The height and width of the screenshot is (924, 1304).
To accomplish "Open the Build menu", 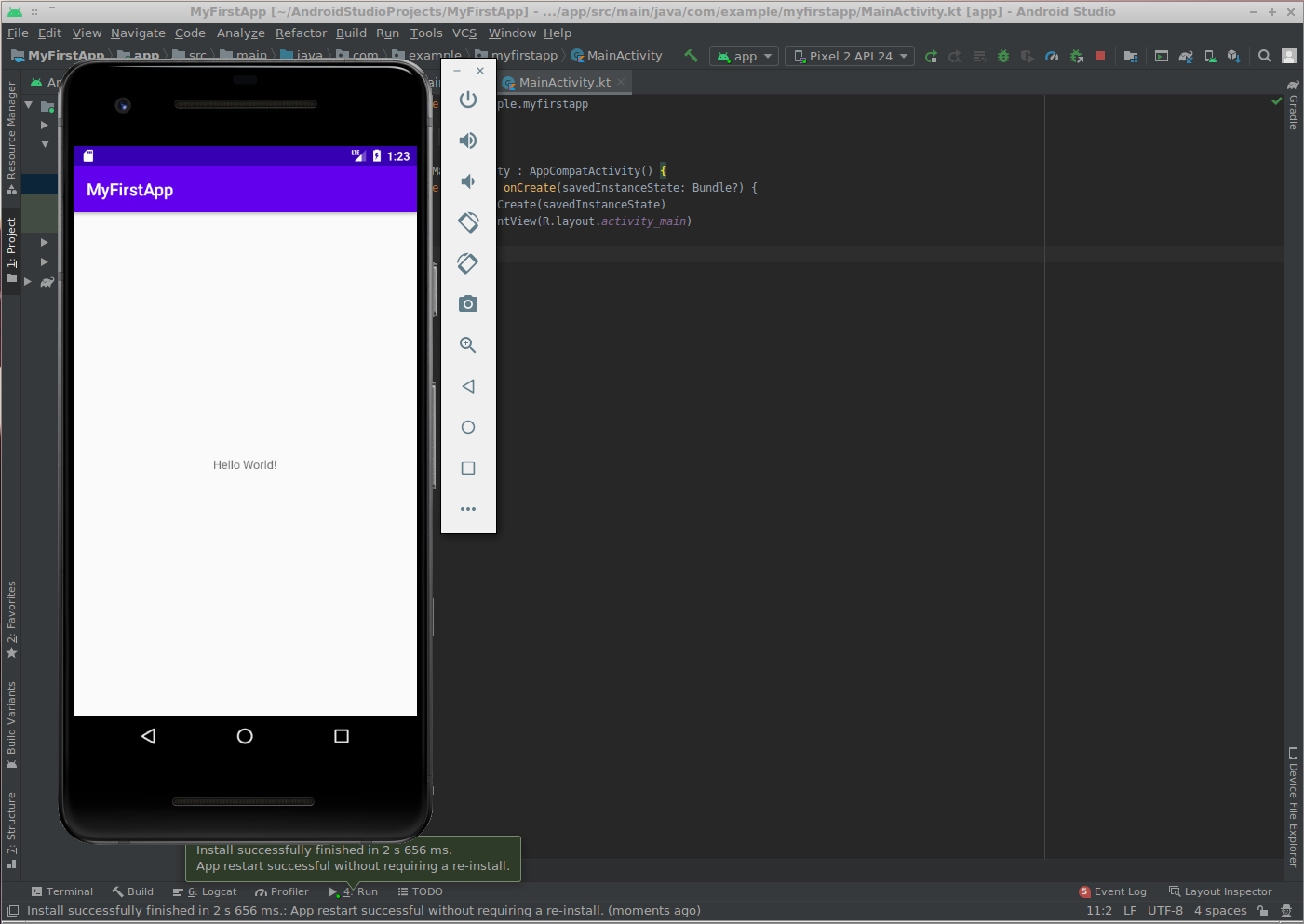I will (351, 33).
